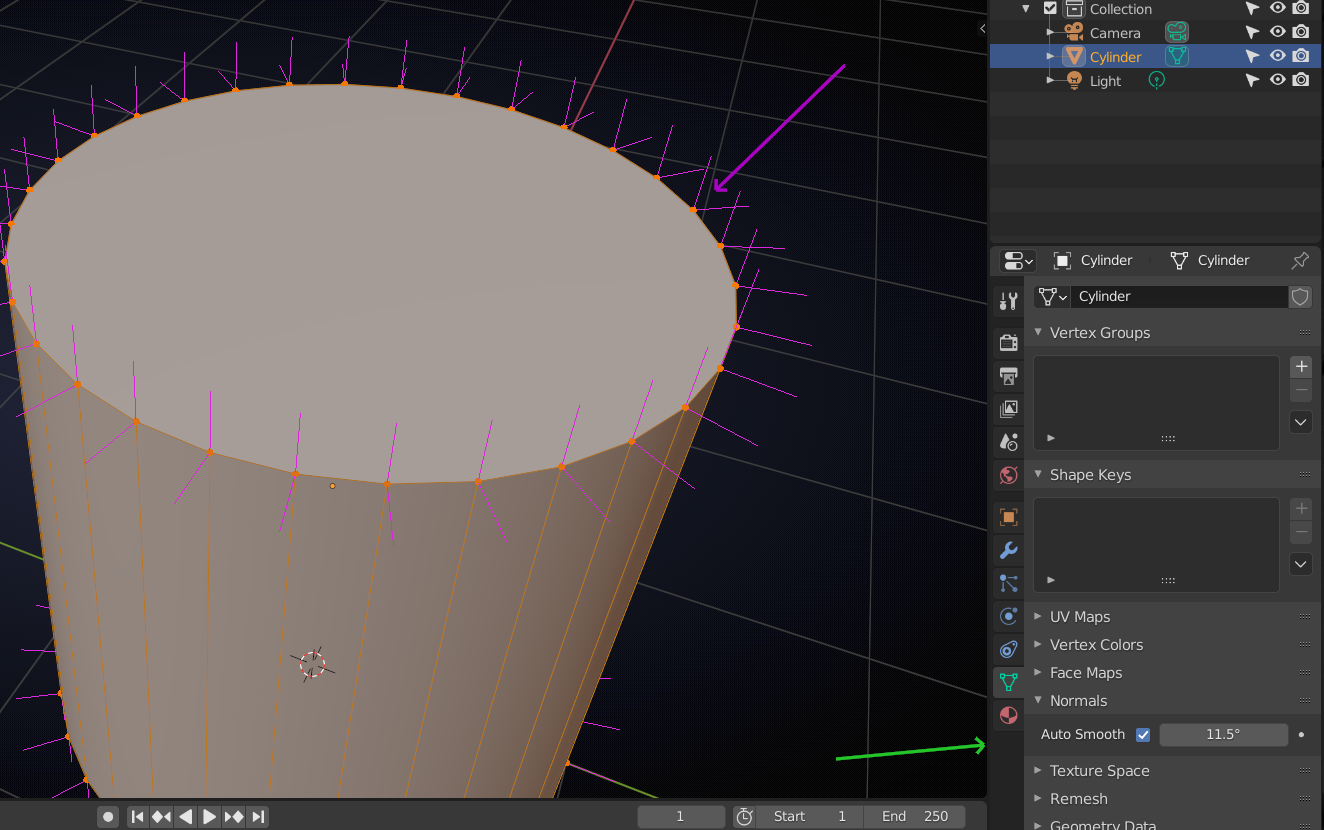Image resolution: width=1324 pixels, height=830 pixels.
Task: Select the Physics Properties tab
Action: click(1008, 616)
